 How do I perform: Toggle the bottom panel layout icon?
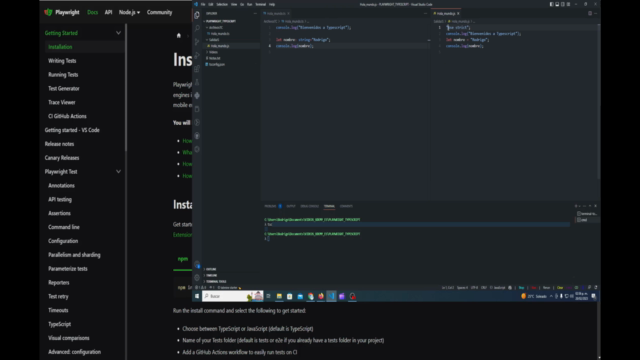coord(557,4)
